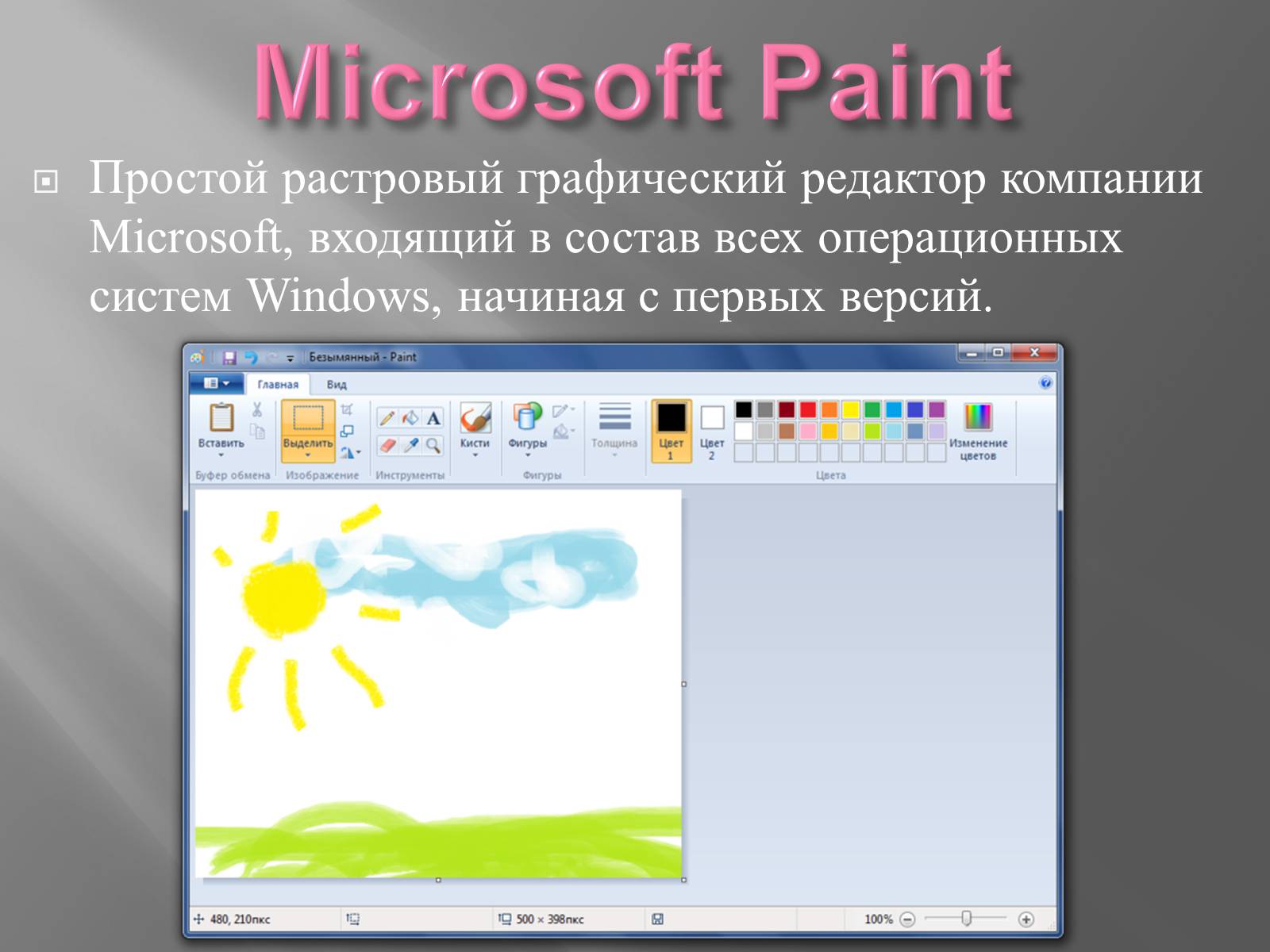Select the Text tool (A)
The width and height of the screenshot is (1270, 952).
(x=433, y=418)
